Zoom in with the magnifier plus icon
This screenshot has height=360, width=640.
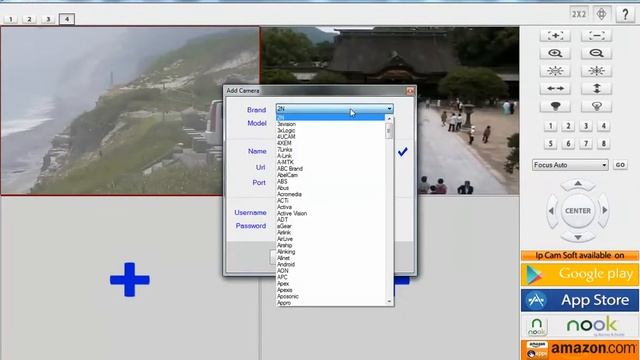pos(555,53)
